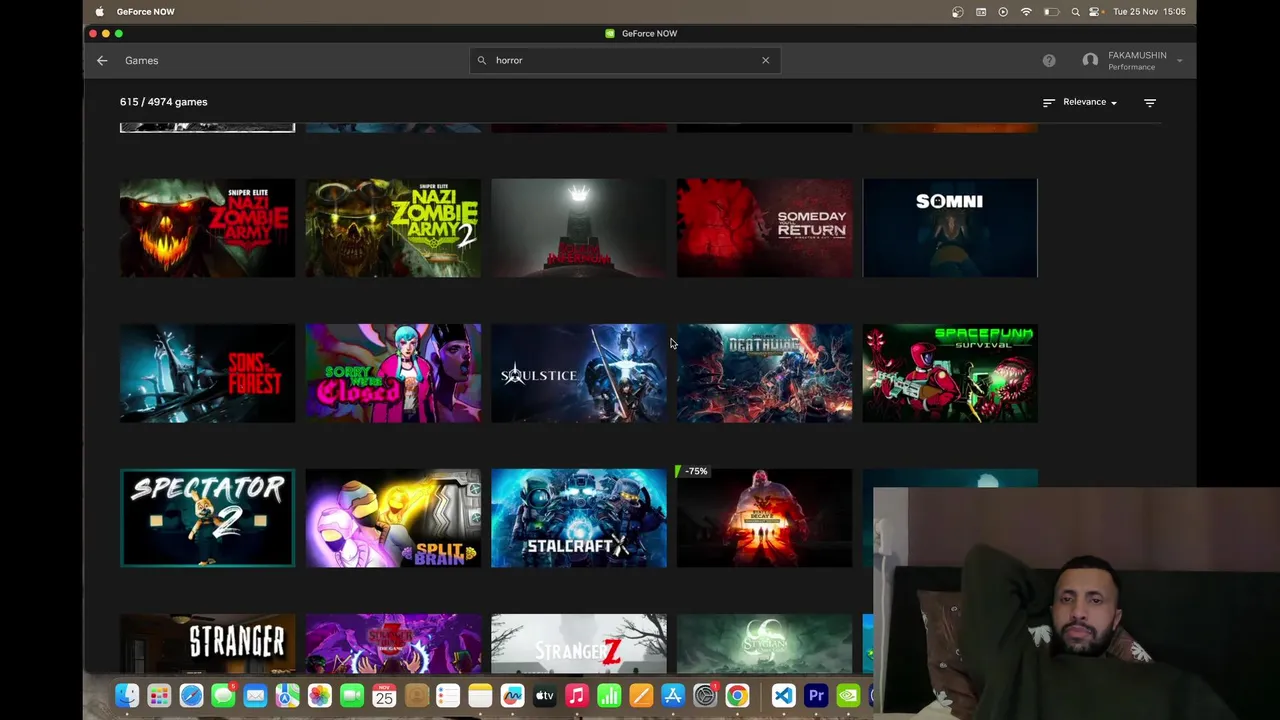
Task: Open FaceTime from the dock
Action: click(351, 696)
